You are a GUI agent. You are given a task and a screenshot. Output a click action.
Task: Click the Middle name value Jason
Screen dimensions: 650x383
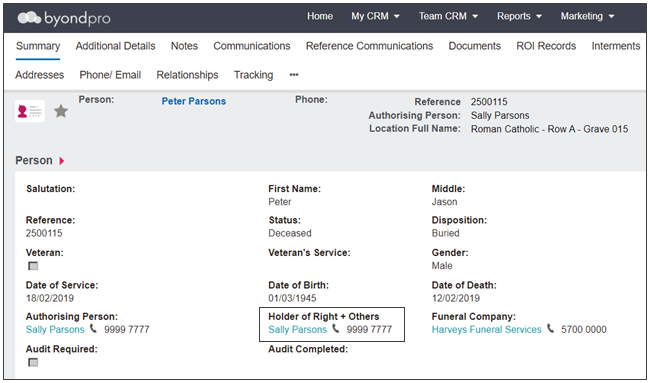click(x=444, y=202)
